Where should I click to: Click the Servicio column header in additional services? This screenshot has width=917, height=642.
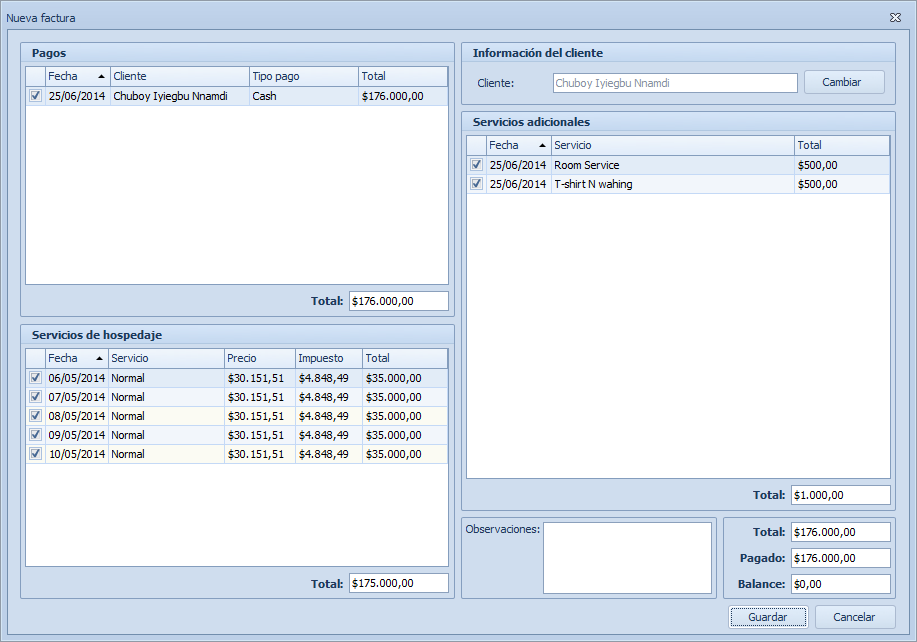(672, 145)
